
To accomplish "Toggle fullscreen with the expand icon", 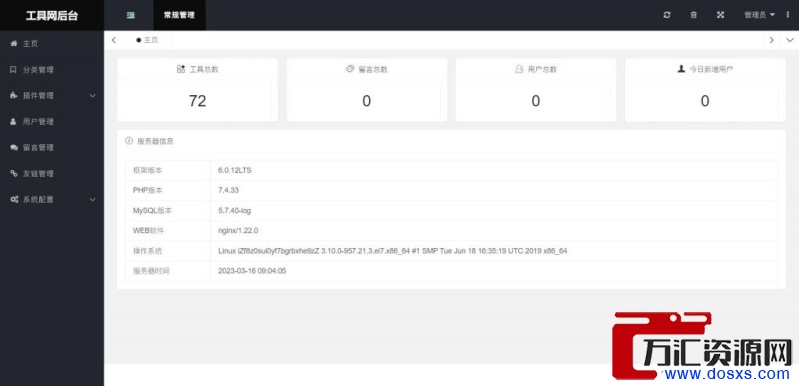I will (721, 15).
